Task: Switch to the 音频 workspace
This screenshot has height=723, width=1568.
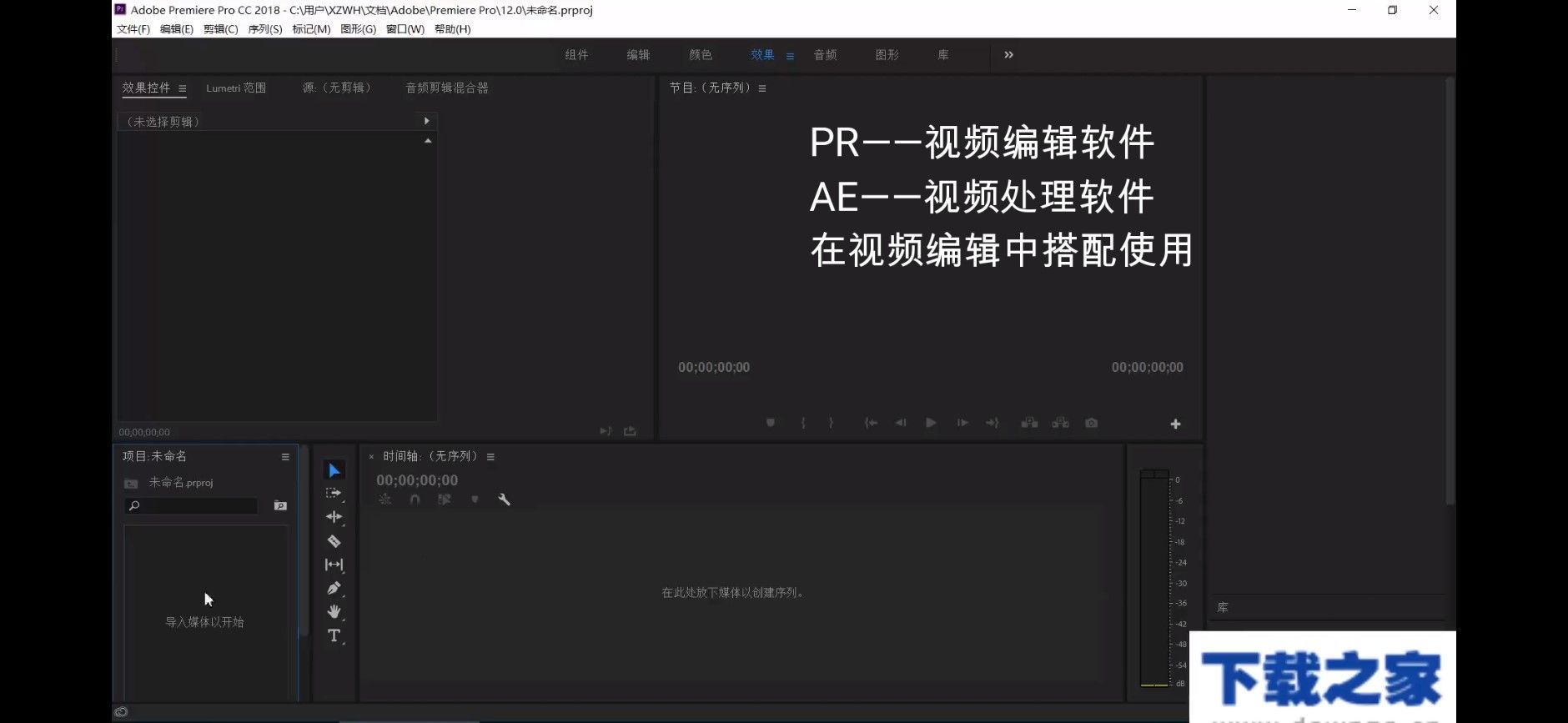Action: [825, 55]
